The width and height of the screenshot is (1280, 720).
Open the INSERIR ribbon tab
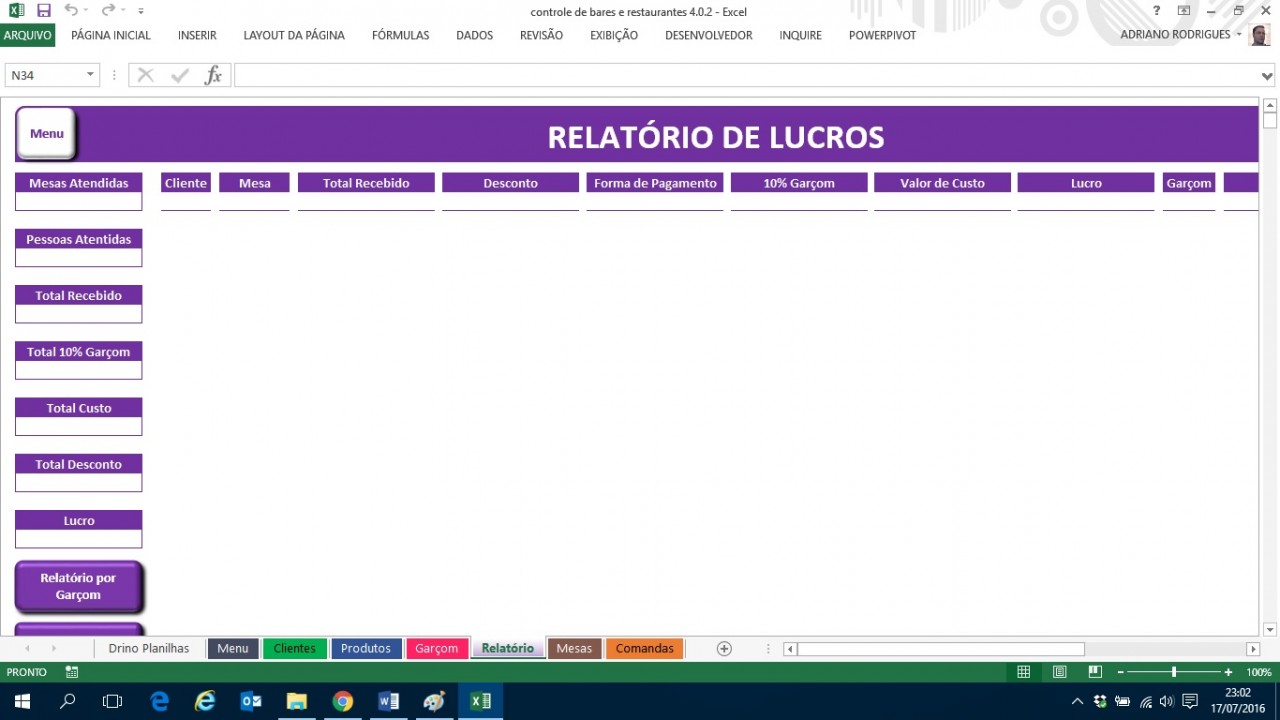(197, 35)
